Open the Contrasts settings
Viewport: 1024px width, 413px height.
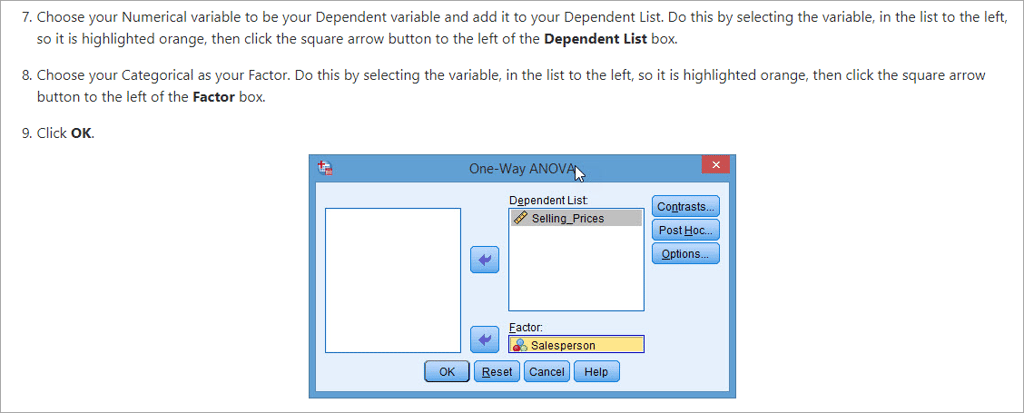(x=685, y=207)
